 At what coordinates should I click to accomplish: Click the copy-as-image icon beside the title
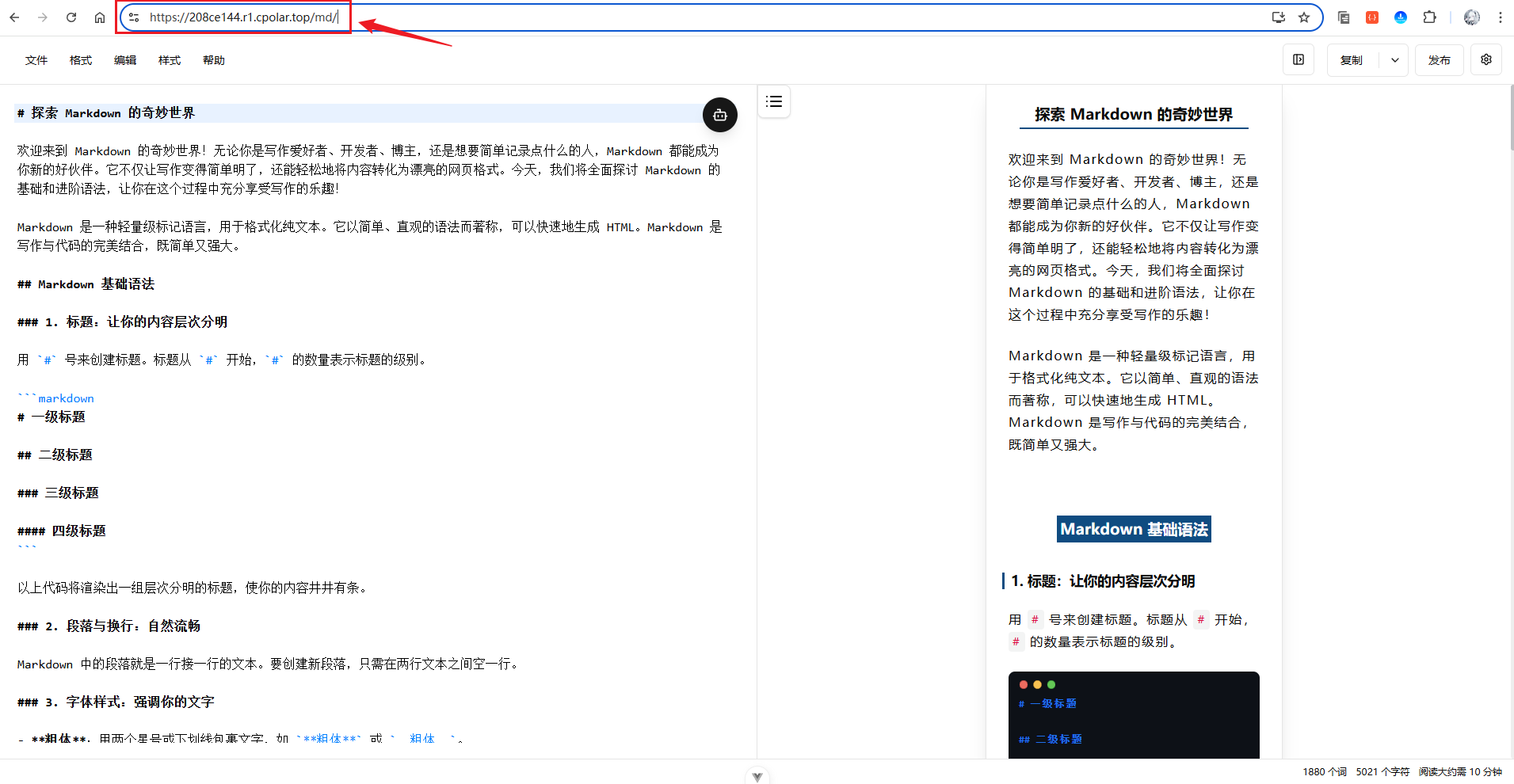pyautogui.click(x=719, y=115)
